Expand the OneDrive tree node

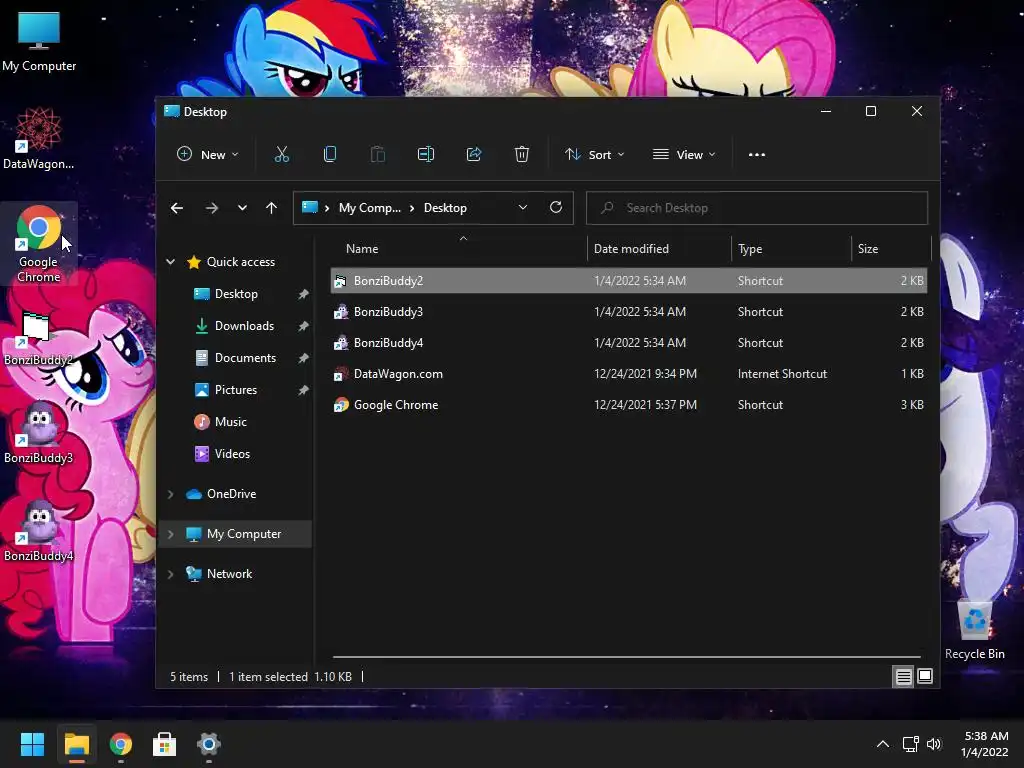click(170, 494)
